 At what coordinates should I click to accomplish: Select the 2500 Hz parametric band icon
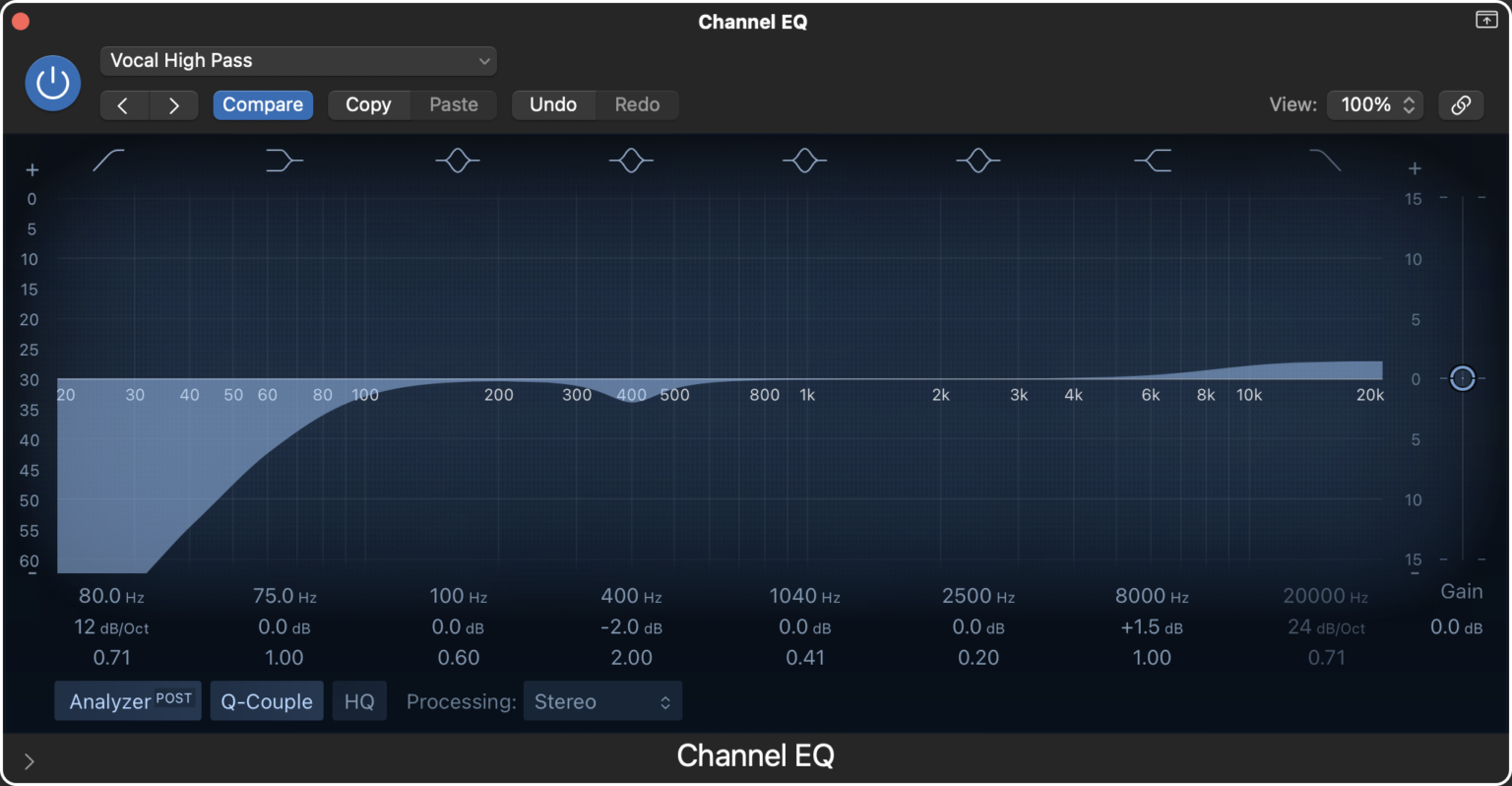click(x=977, y=160)
